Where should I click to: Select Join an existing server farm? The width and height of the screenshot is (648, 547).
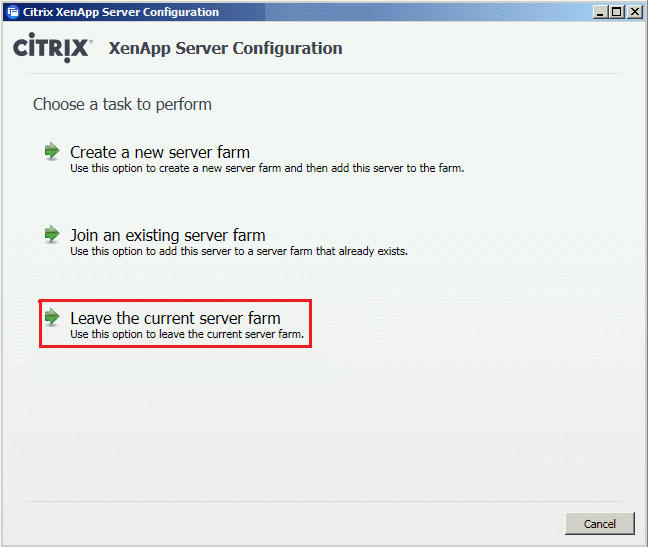(x=168, y=235)
